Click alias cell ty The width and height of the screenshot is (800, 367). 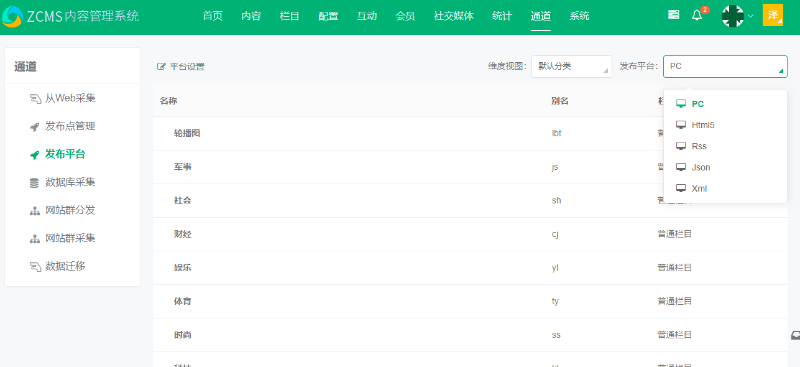tap(555, 302)
